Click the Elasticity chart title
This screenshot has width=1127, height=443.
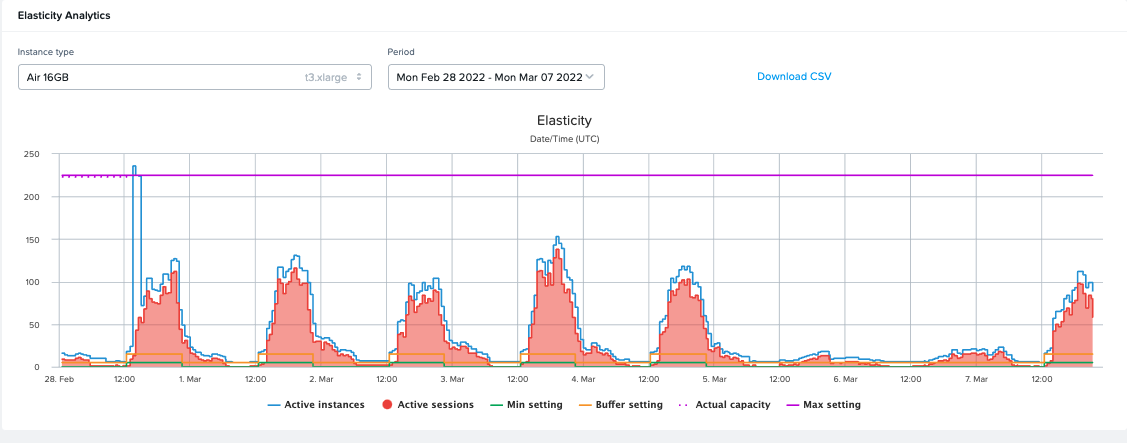[564, 120]
